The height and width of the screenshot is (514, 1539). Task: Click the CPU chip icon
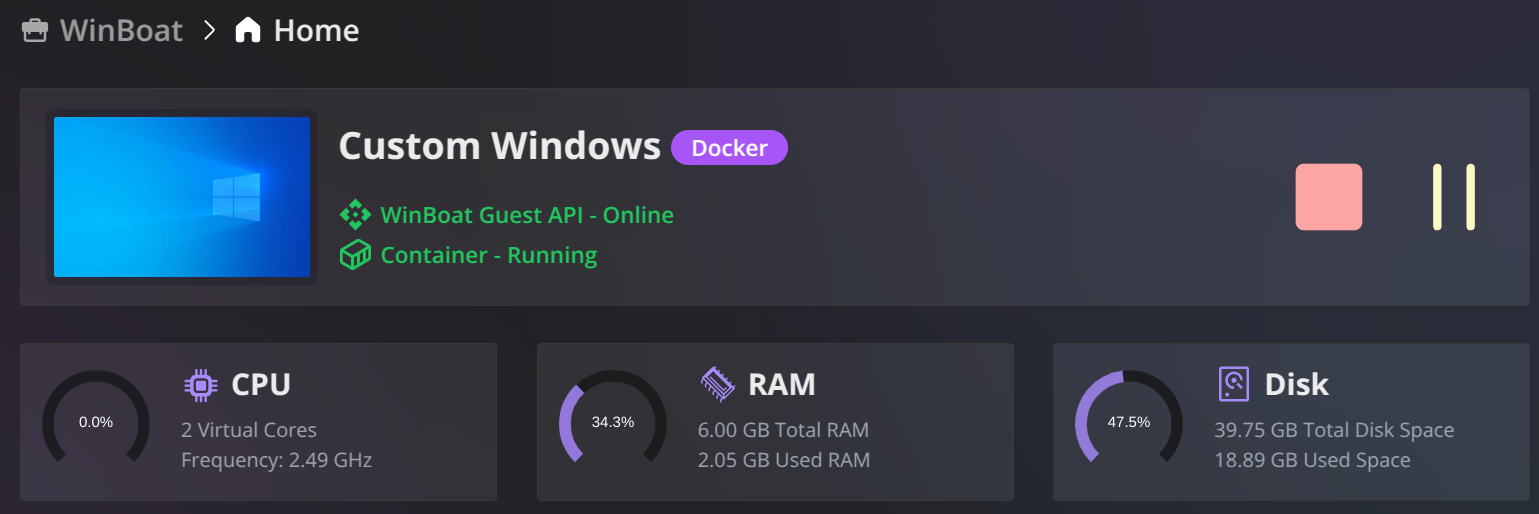[201, 384]
